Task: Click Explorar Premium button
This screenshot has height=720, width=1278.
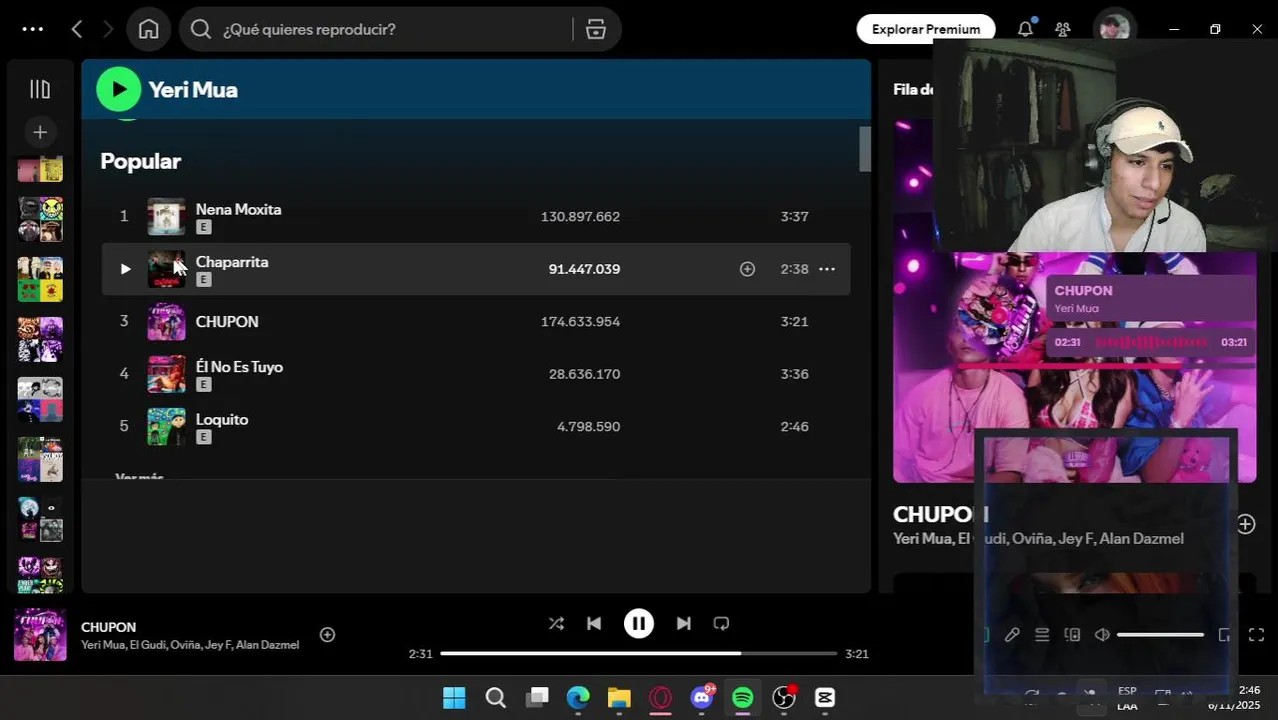Action: pyautogui.click(x=925, y=29)
